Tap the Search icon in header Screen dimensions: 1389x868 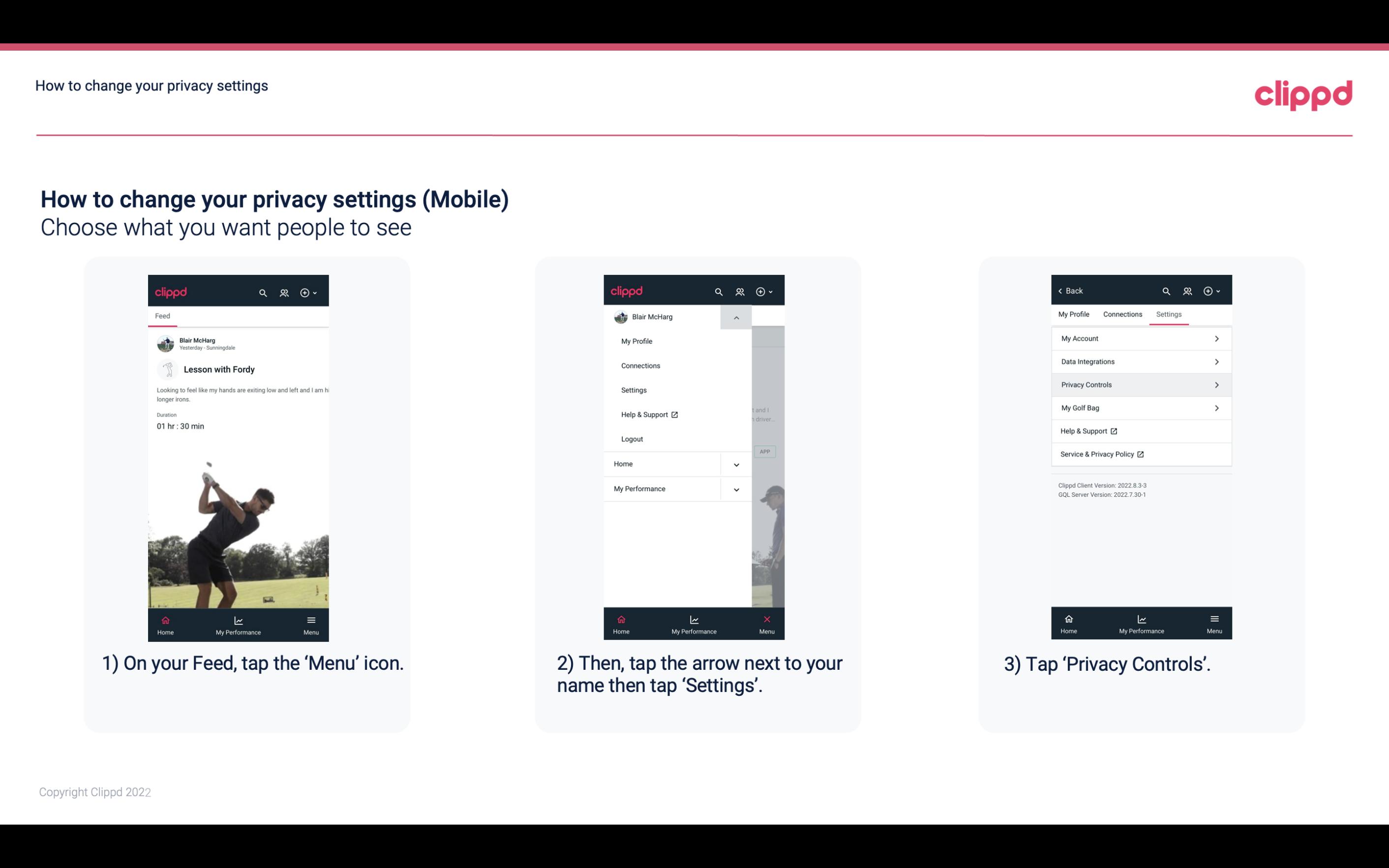(x=263, y=292)
